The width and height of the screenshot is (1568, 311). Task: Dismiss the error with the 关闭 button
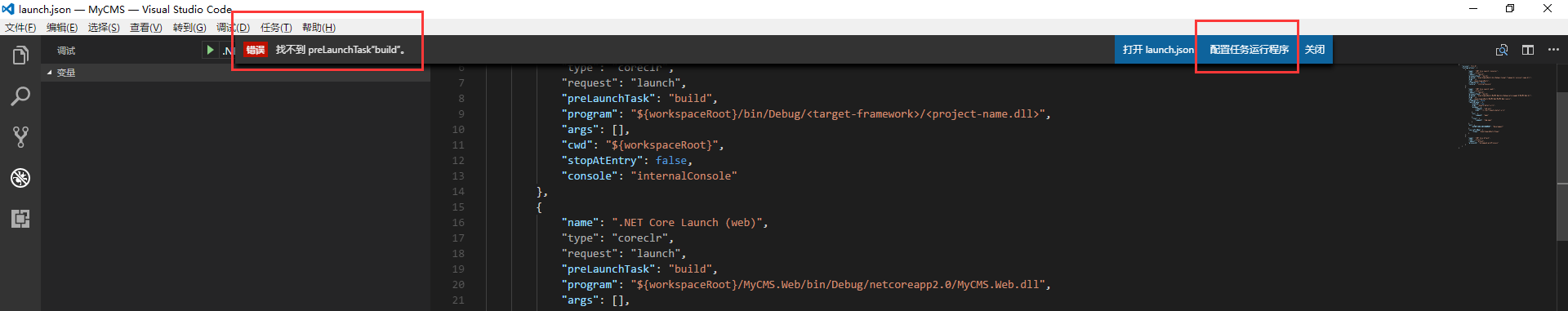point(1315,50)
